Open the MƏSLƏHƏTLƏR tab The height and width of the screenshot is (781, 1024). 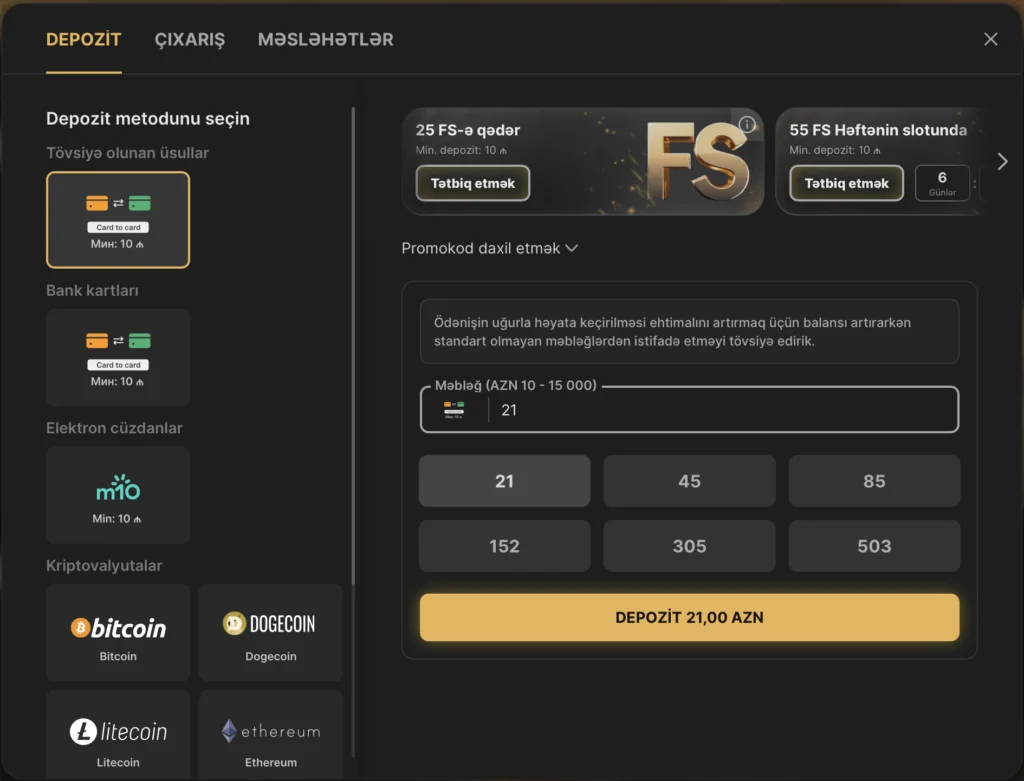point(325,39)
